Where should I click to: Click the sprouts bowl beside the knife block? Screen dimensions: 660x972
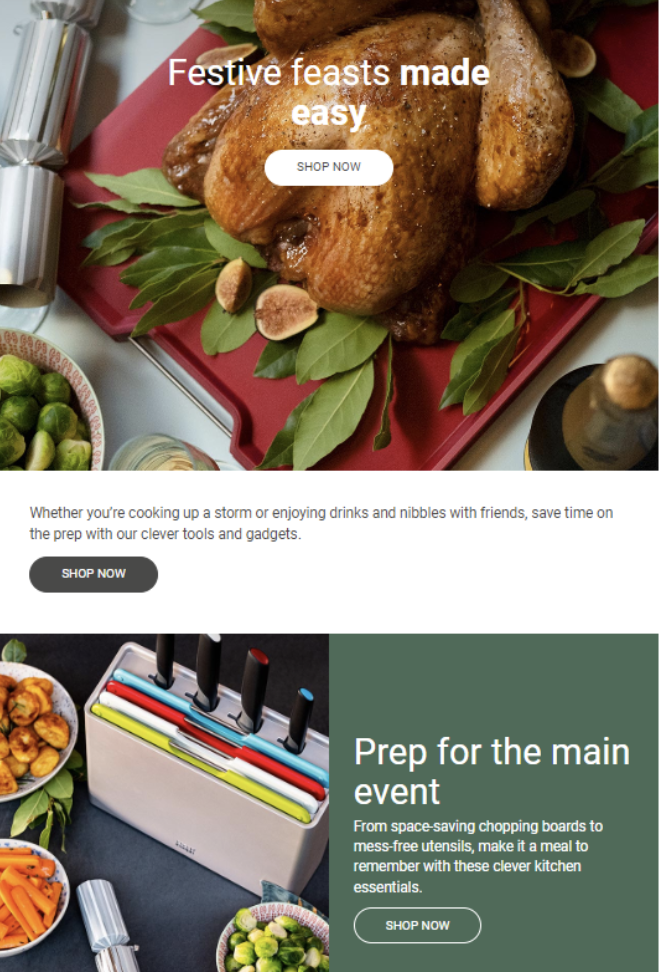coord(273,937)
